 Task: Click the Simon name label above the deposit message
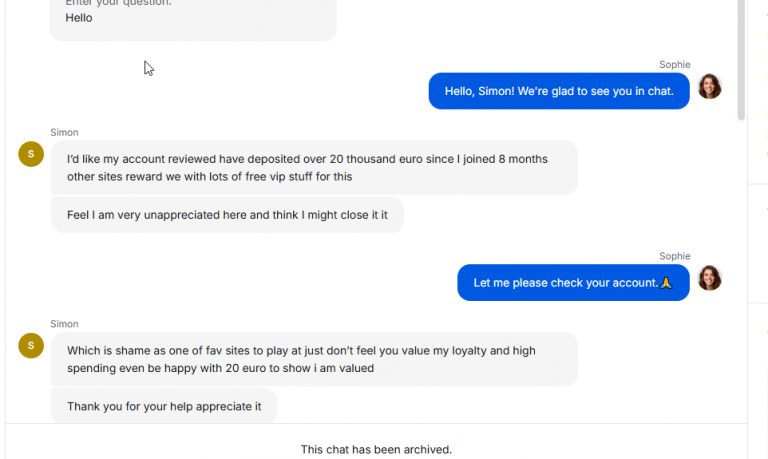tap(64, 132)
